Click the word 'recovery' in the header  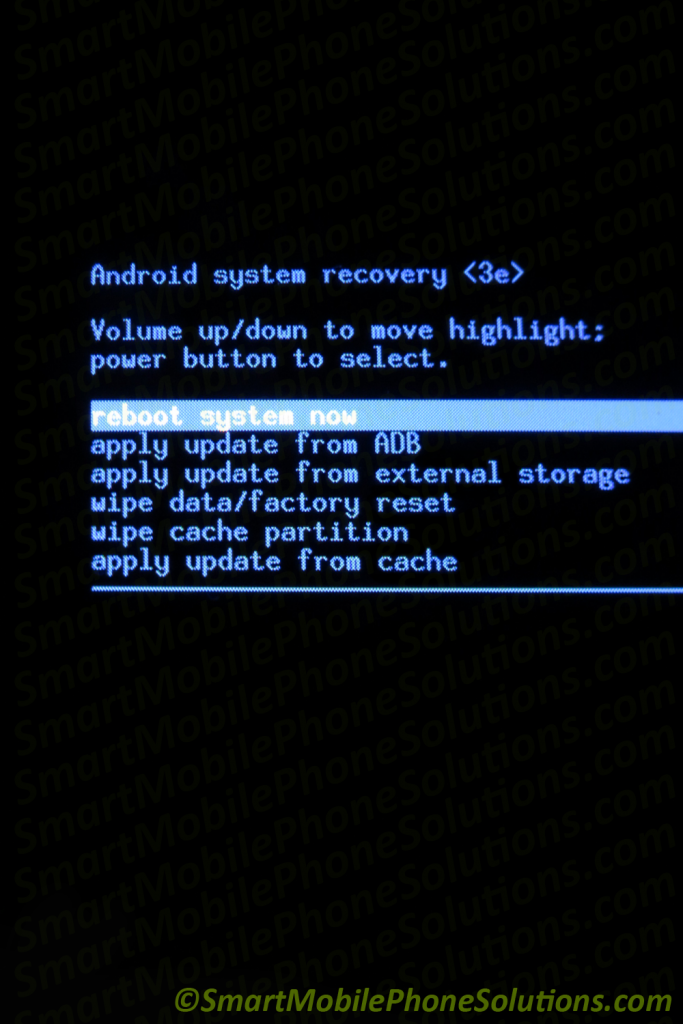coord(385,275)
